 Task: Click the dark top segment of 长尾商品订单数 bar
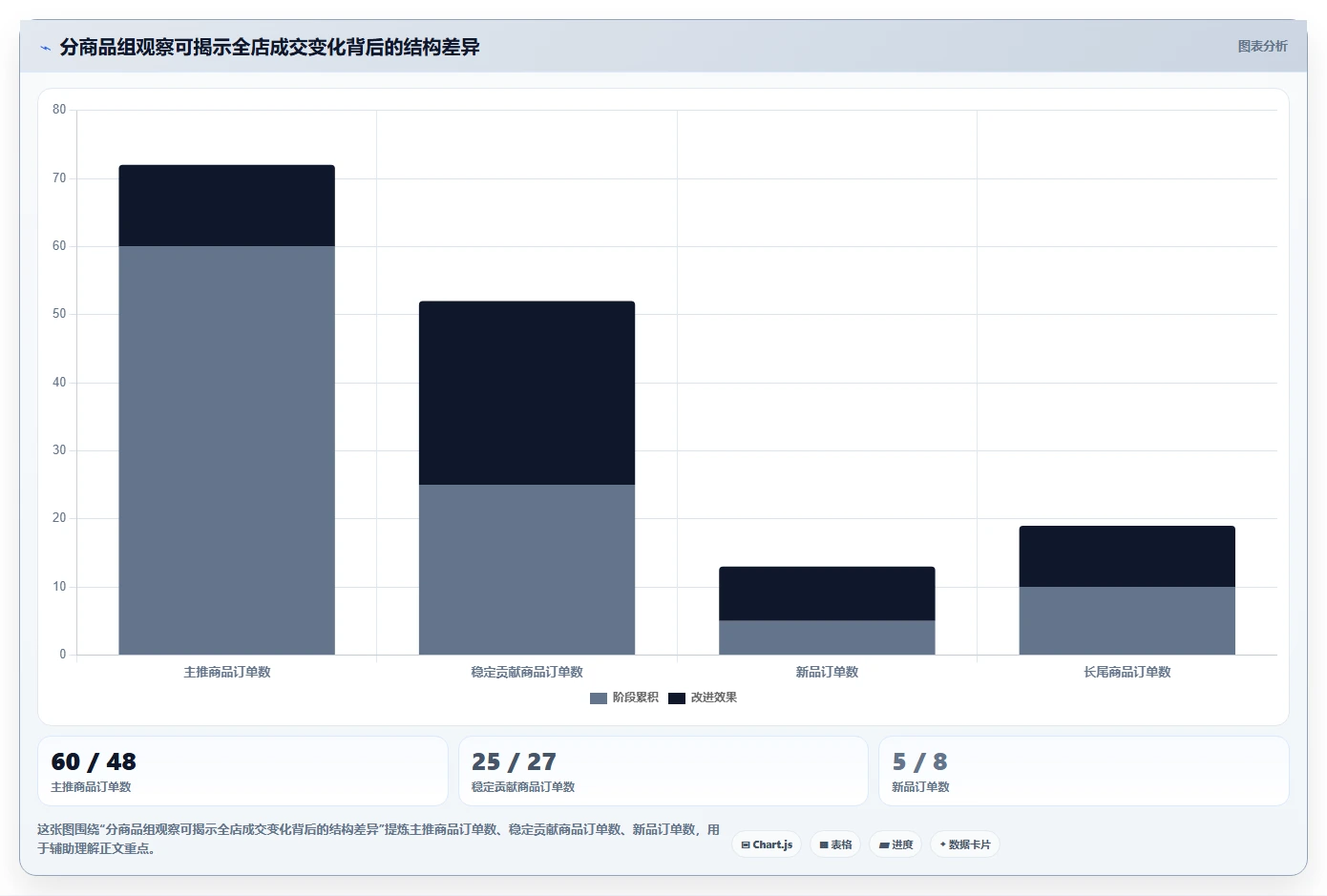(1127, 556)
